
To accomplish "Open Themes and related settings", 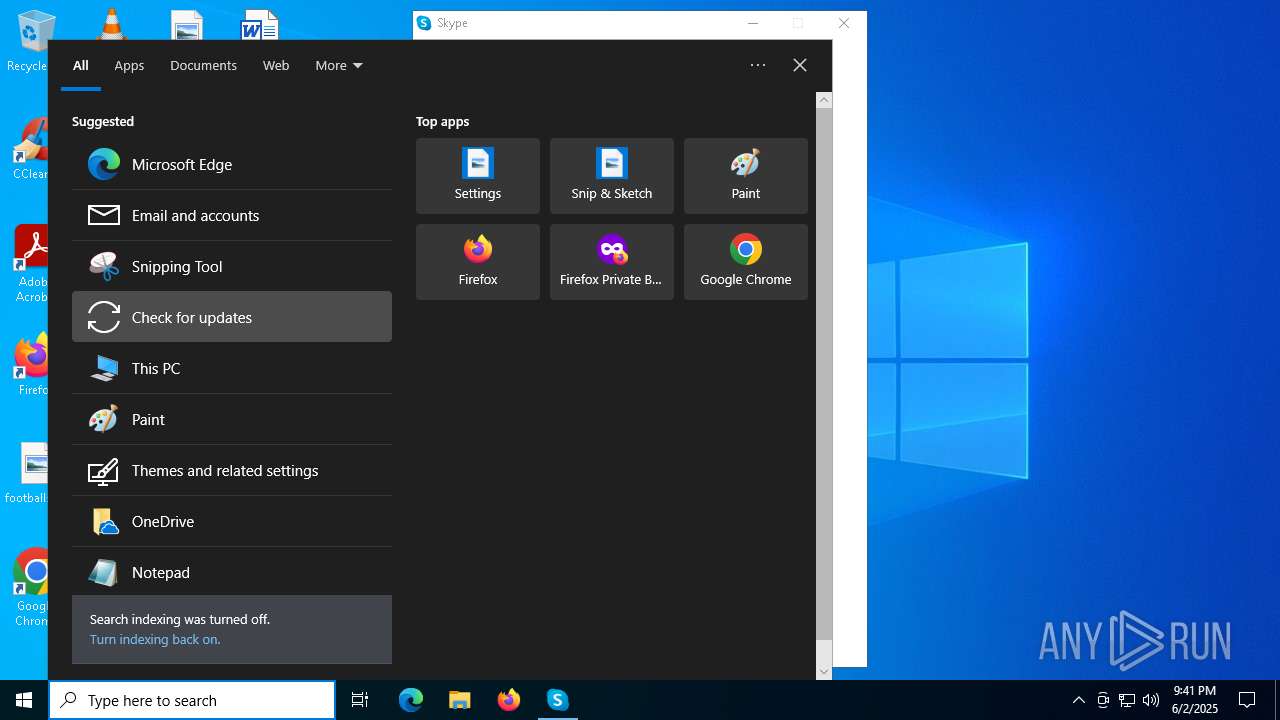I will [232, 470].
